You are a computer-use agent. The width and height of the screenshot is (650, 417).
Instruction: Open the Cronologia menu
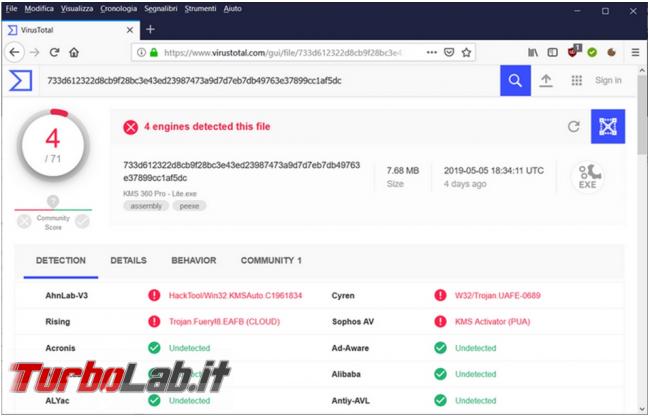[x=119, y=8]
